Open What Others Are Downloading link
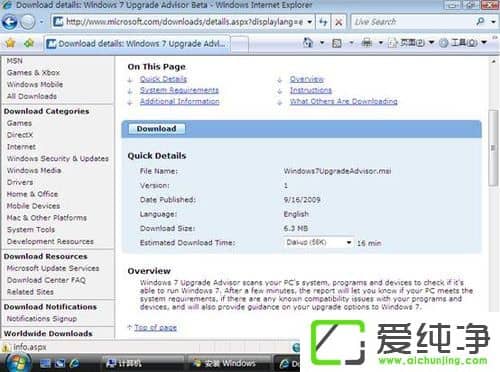Screen dimensions: 500x372 pyautogui.click(x=344, y=102)
